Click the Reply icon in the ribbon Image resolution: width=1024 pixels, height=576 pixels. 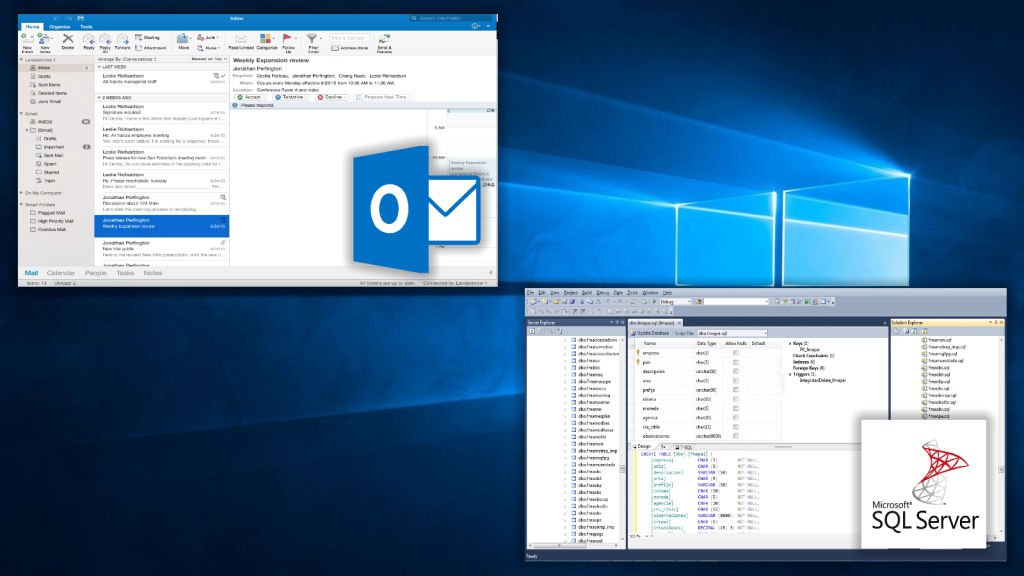pos(89,39)
